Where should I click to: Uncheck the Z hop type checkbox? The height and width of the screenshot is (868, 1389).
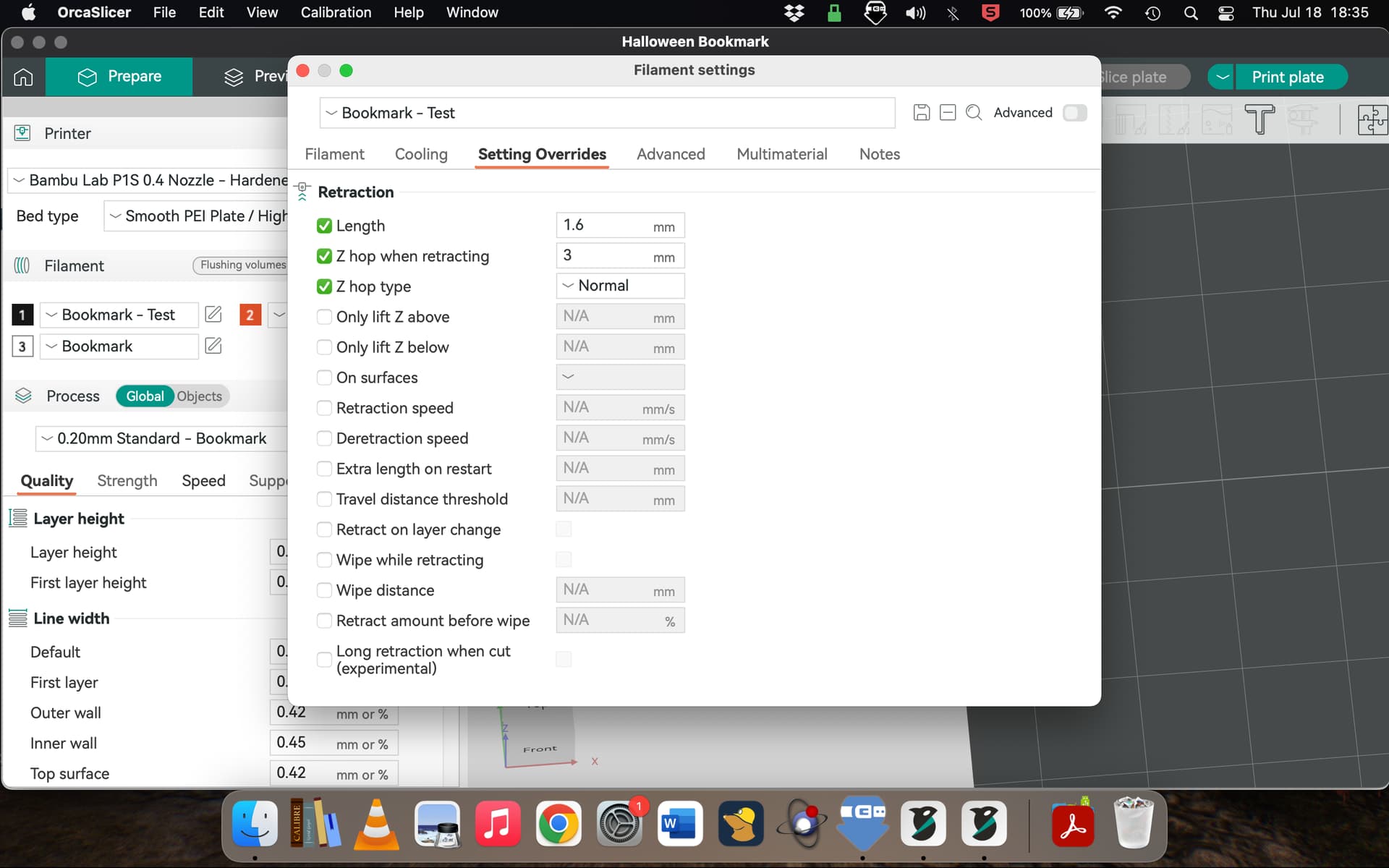[x=324, y=286]
